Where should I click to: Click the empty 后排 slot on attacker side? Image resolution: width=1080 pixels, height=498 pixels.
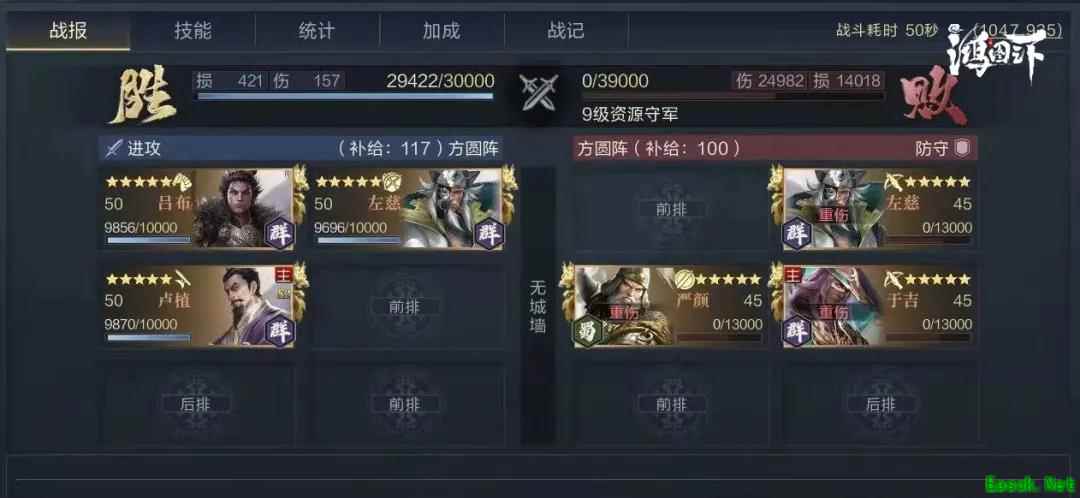point(196,404)
